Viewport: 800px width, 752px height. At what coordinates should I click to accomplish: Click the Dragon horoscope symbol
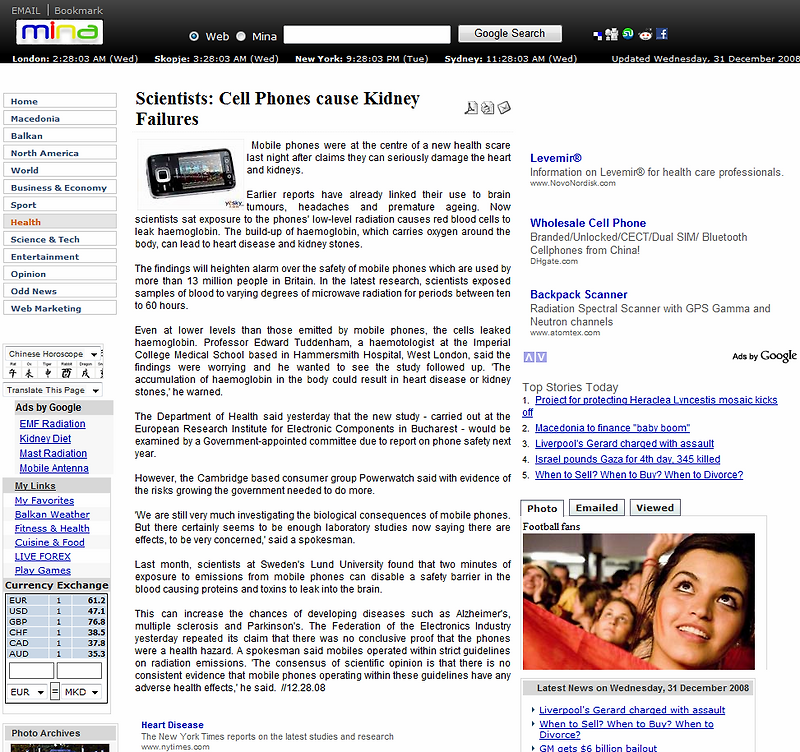click(x=86, y=372)
